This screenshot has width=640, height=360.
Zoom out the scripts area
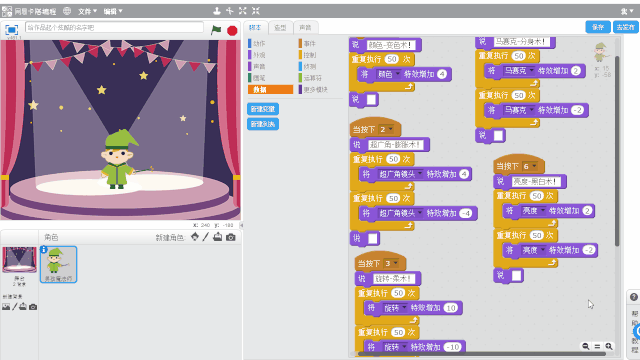(x=586, y=347)
